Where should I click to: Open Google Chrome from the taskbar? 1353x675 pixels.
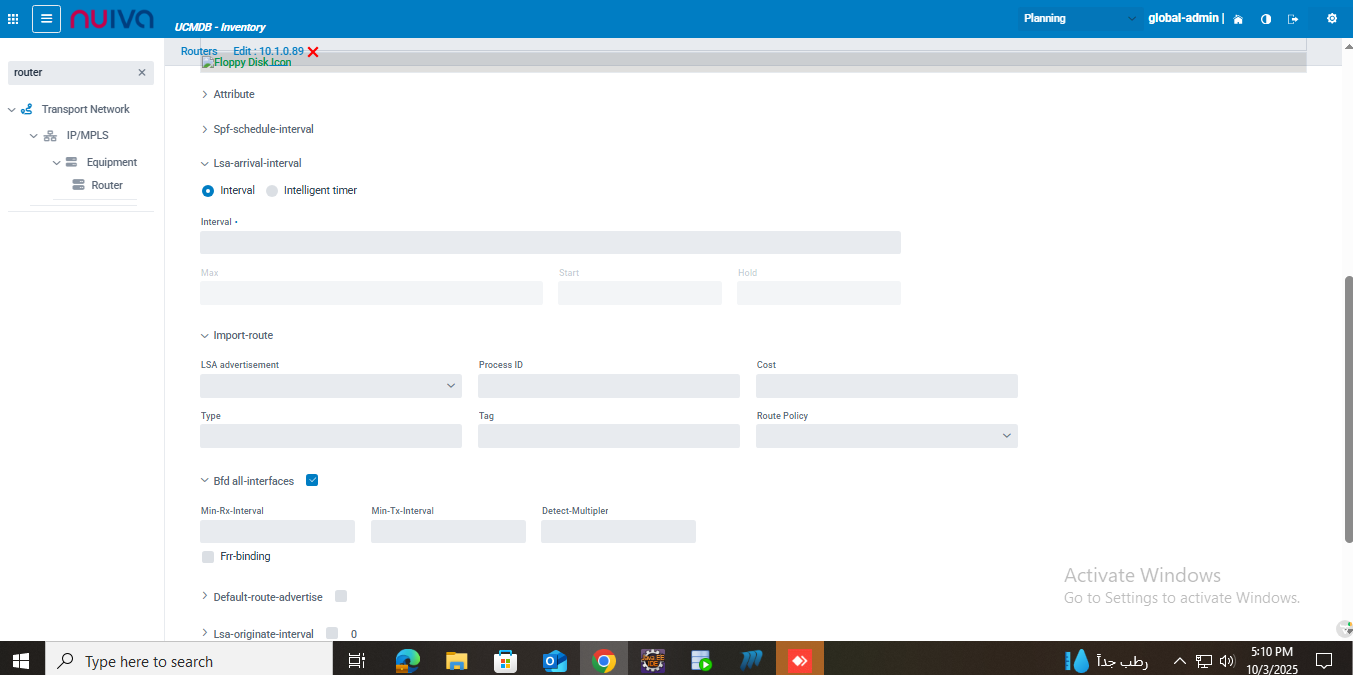pyautogui.click(x=603, y=661)
